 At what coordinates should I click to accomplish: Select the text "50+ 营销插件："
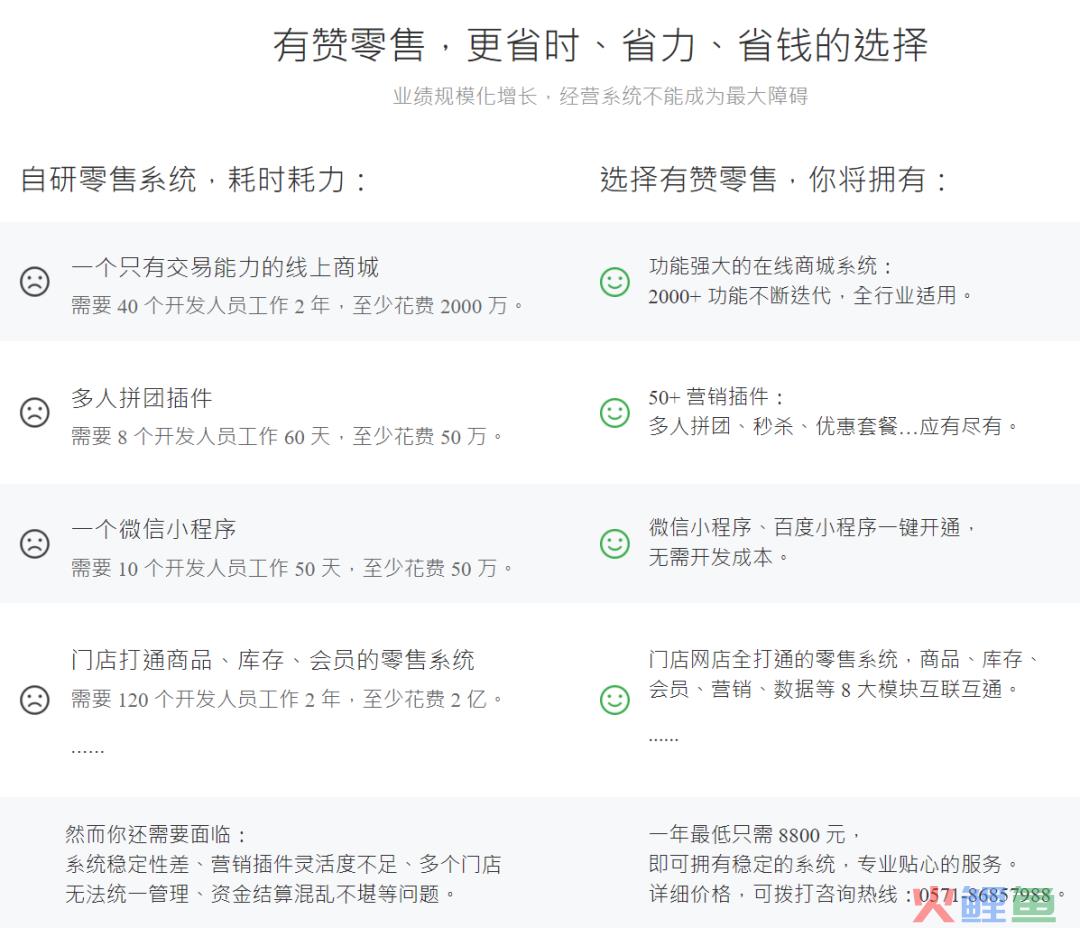click(717, 396)
